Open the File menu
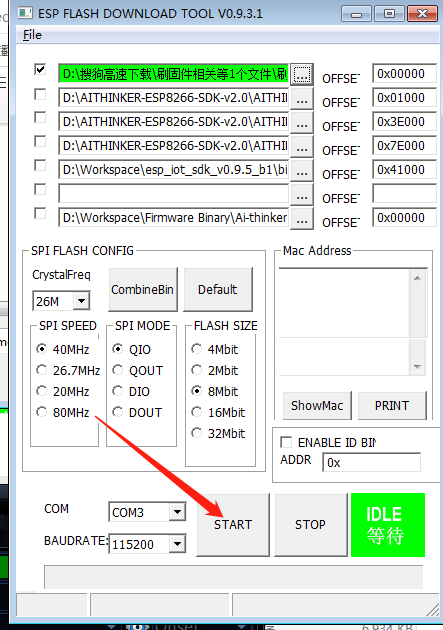443x630 pixels. pos(32,35)
